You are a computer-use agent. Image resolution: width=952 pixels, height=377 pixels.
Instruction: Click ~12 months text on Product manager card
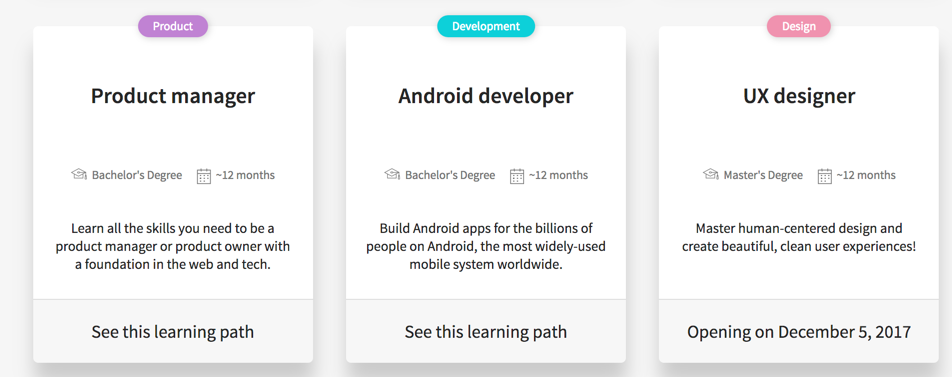pos(245,175)
